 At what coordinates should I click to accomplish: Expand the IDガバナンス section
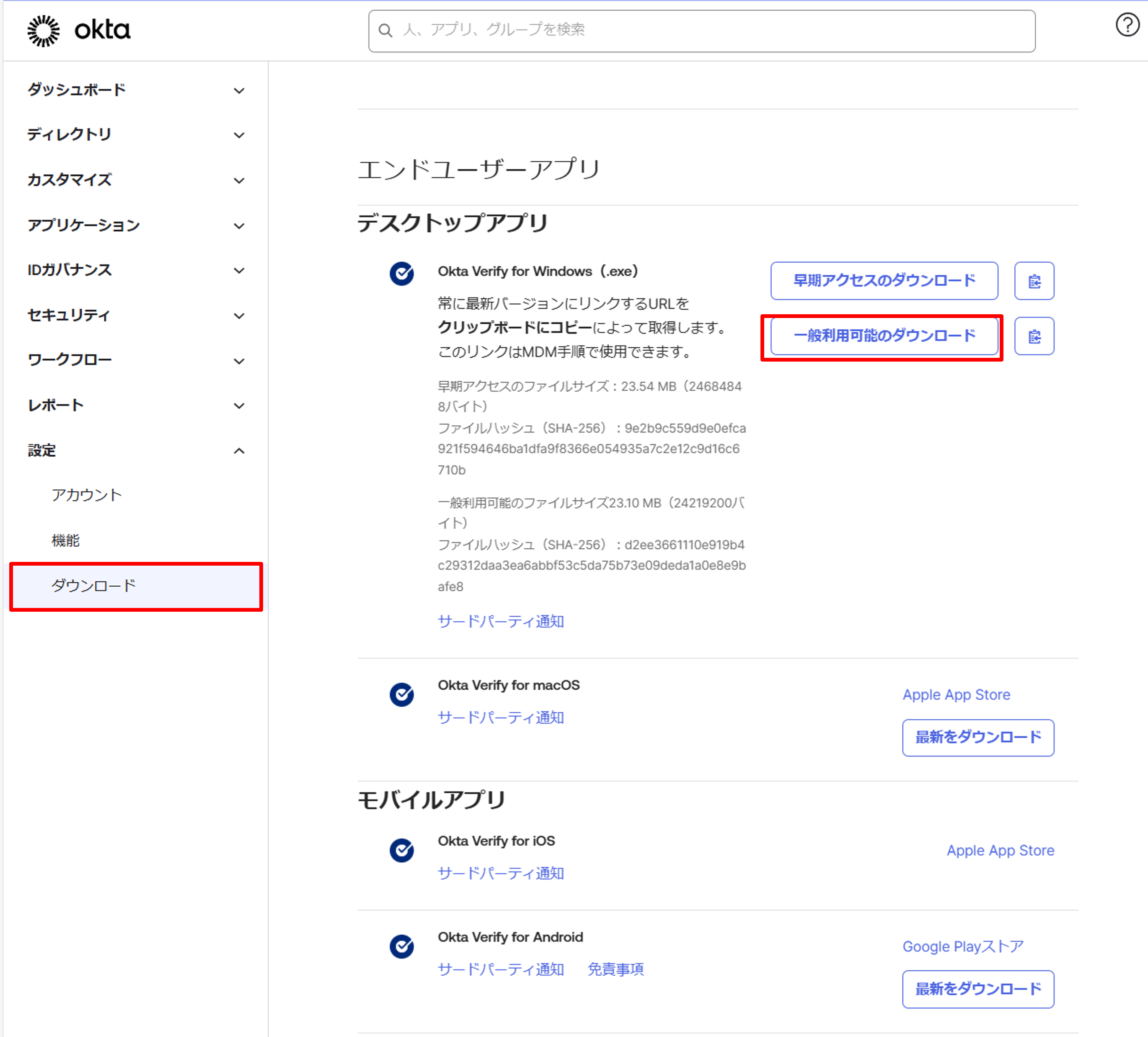pos(135,270)
